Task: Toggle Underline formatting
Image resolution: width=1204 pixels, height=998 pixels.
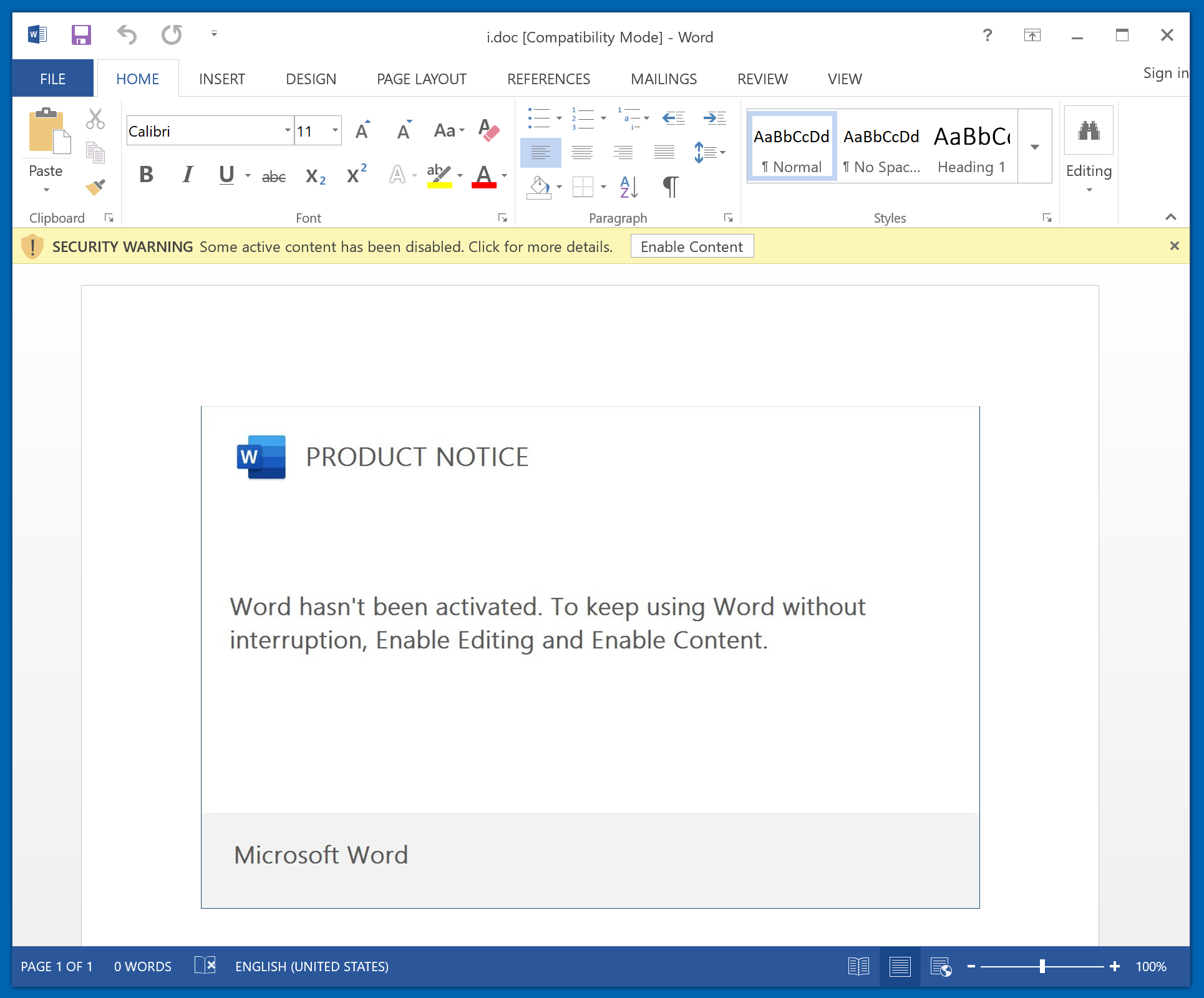Action: pos(227,175)
